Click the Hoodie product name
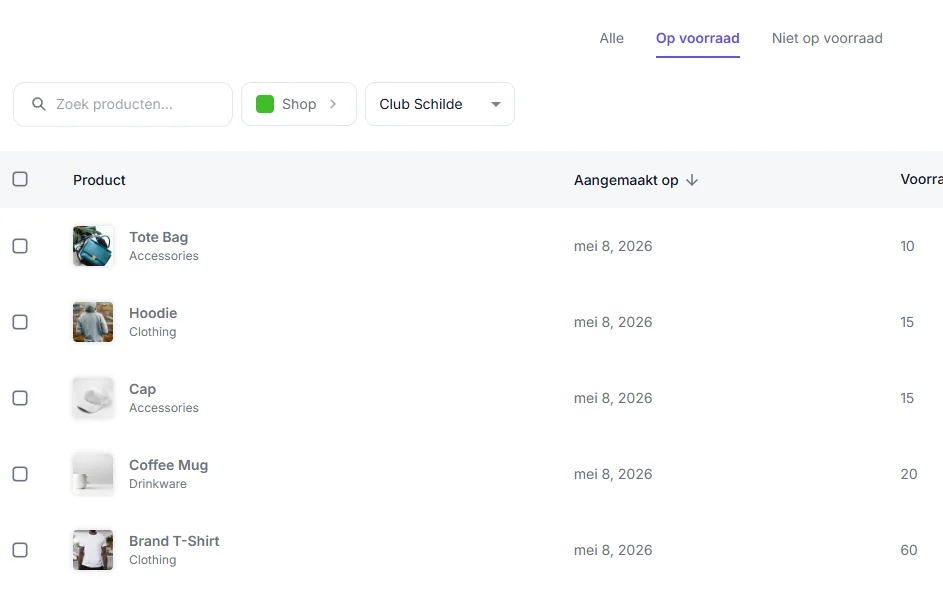 click(153, 313)
